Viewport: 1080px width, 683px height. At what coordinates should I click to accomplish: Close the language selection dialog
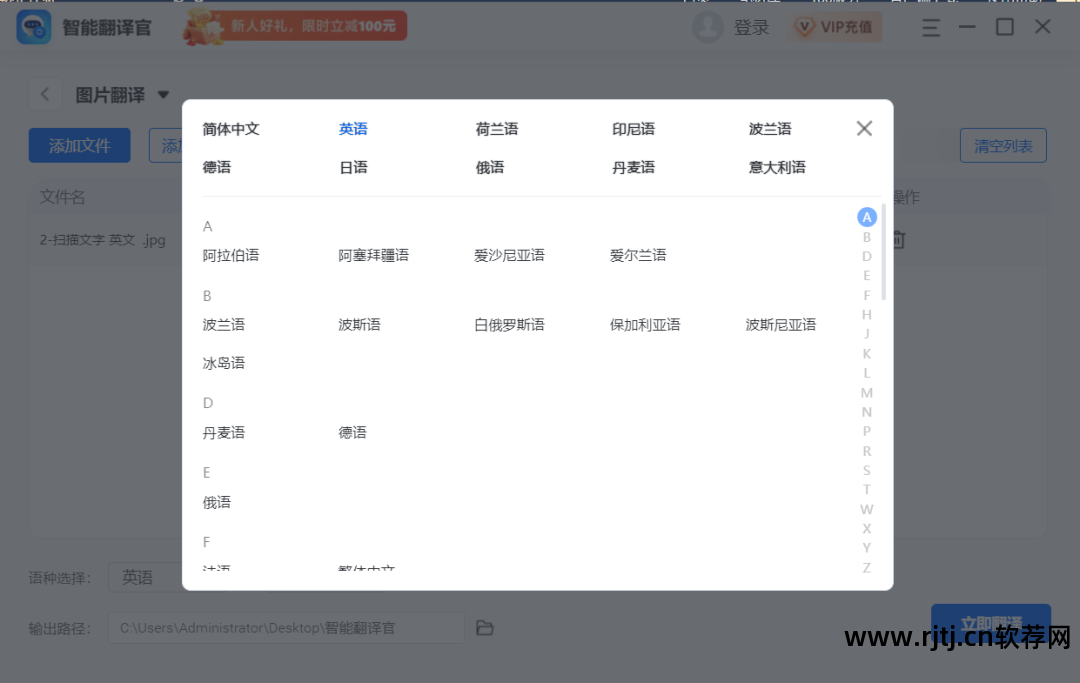coord(864,129)
